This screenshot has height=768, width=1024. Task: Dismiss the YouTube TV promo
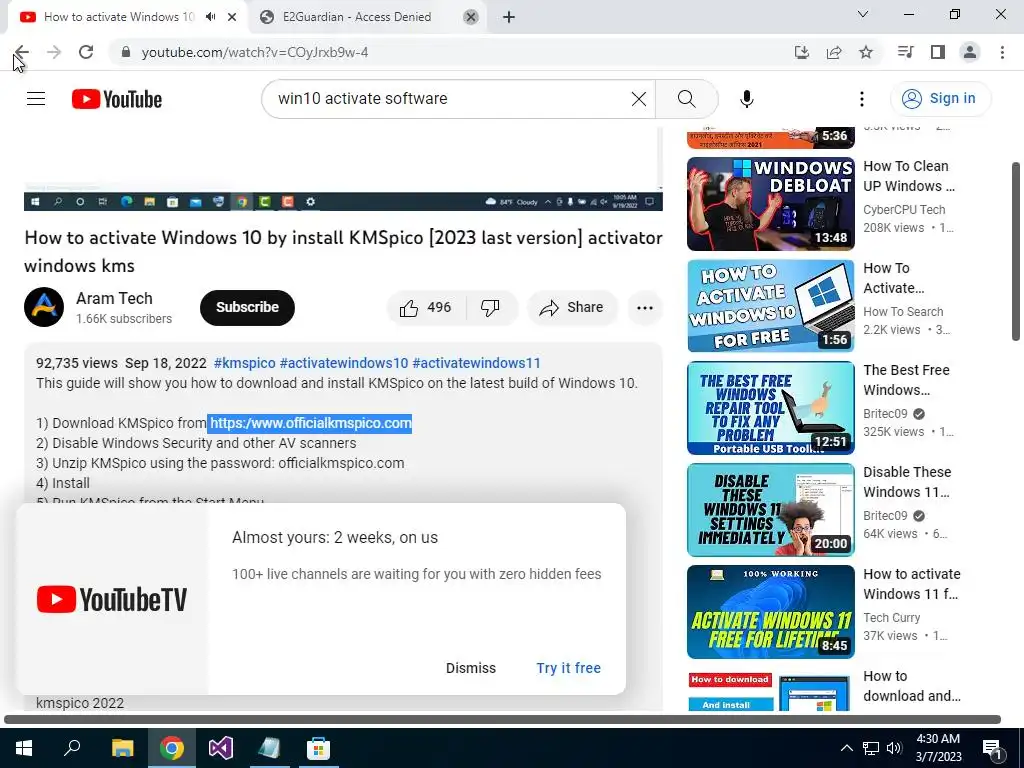click(471, 668)
